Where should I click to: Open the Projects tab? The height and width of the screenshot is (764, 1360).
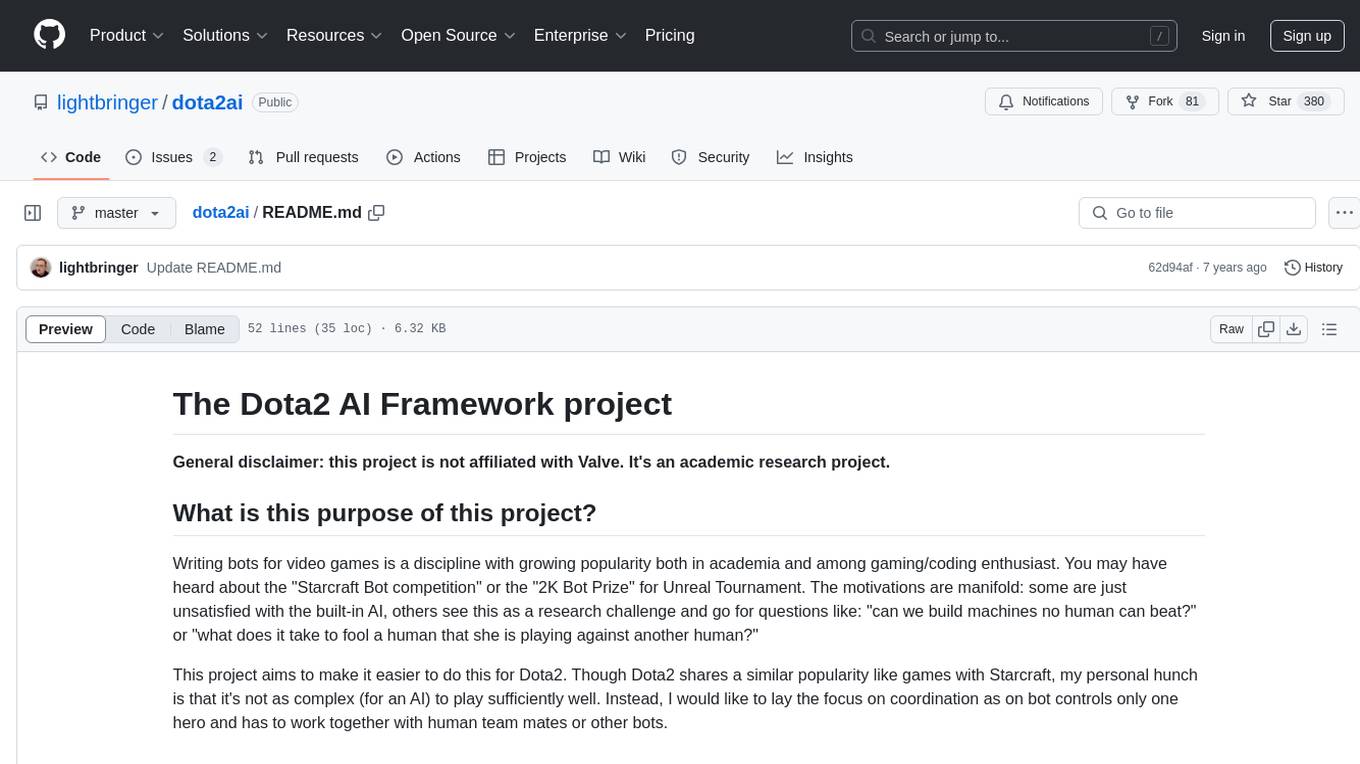point(527,157)
